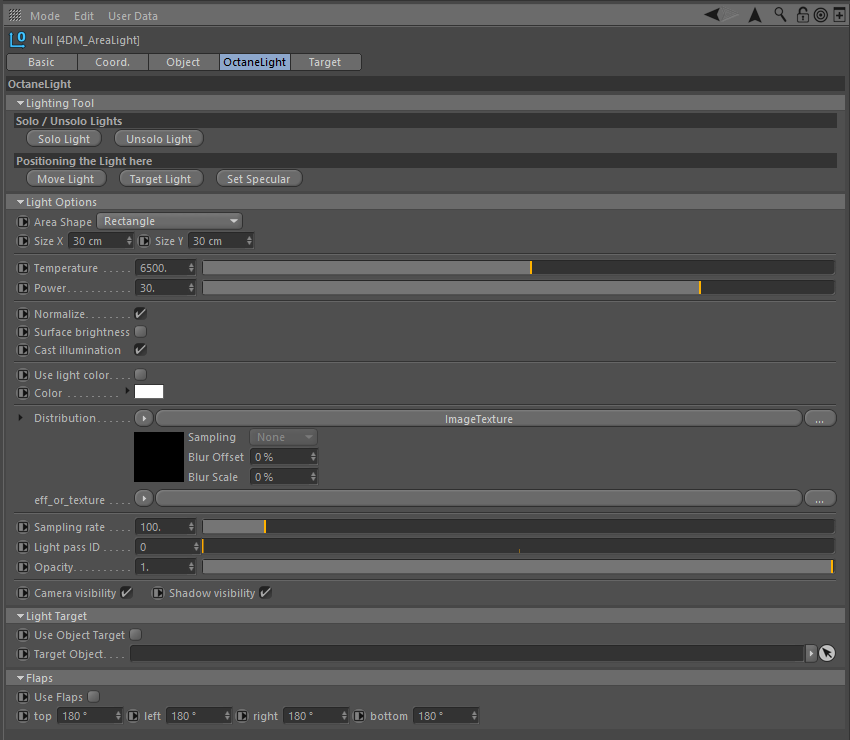The width and height of the screenshot is (850, 740).
Task: Switch to the Coord. tab
Action: pos(113,62)
